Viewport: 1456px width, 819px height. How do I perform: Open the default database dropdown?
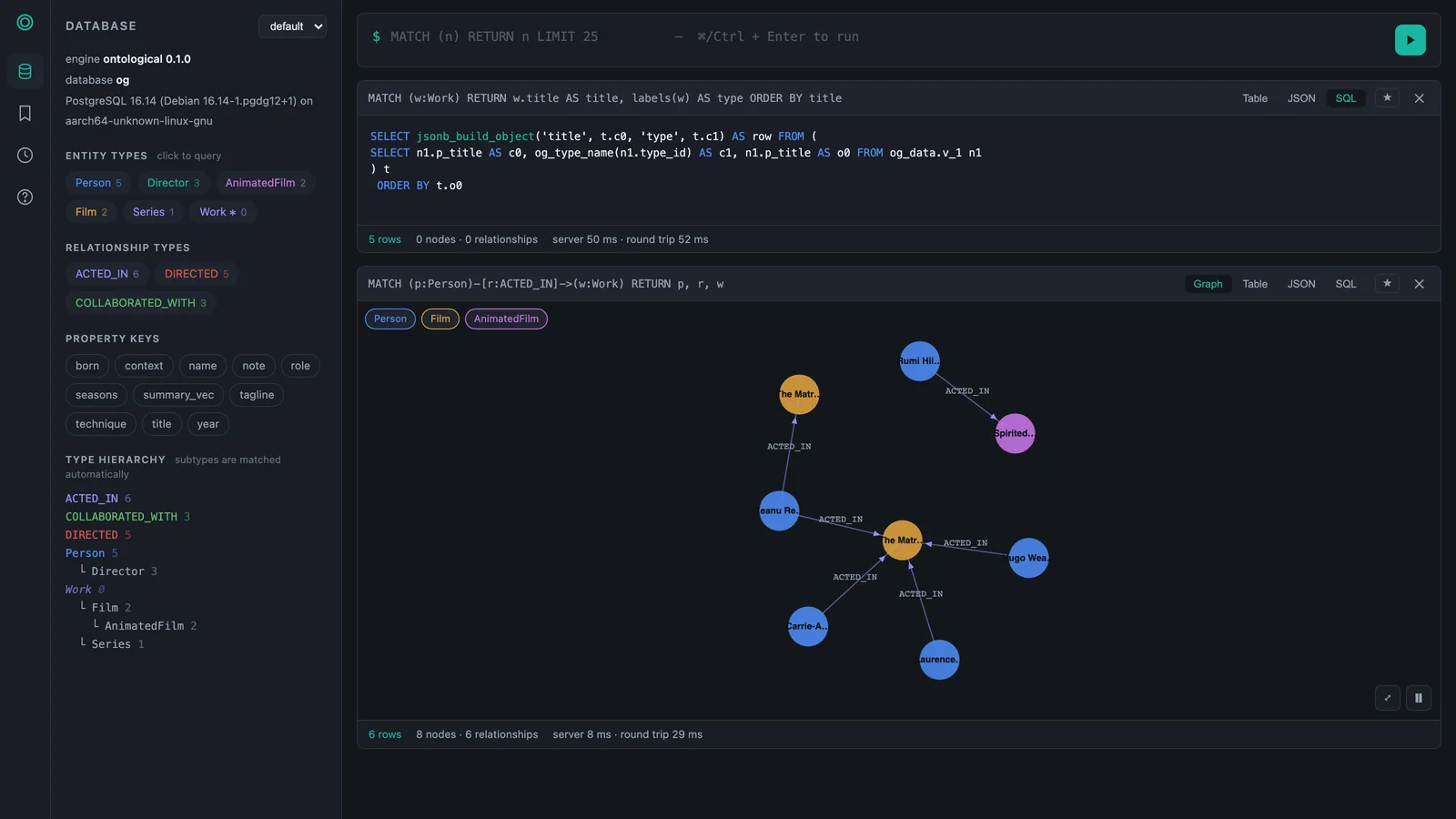(292, 26)
